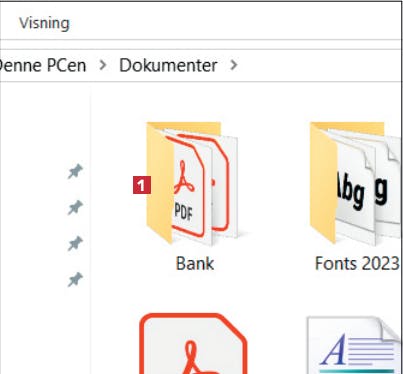The image size is (403, 374).
Task: Click the topmost pin icon in navigation pane
Action: click(x=75, y=171)
